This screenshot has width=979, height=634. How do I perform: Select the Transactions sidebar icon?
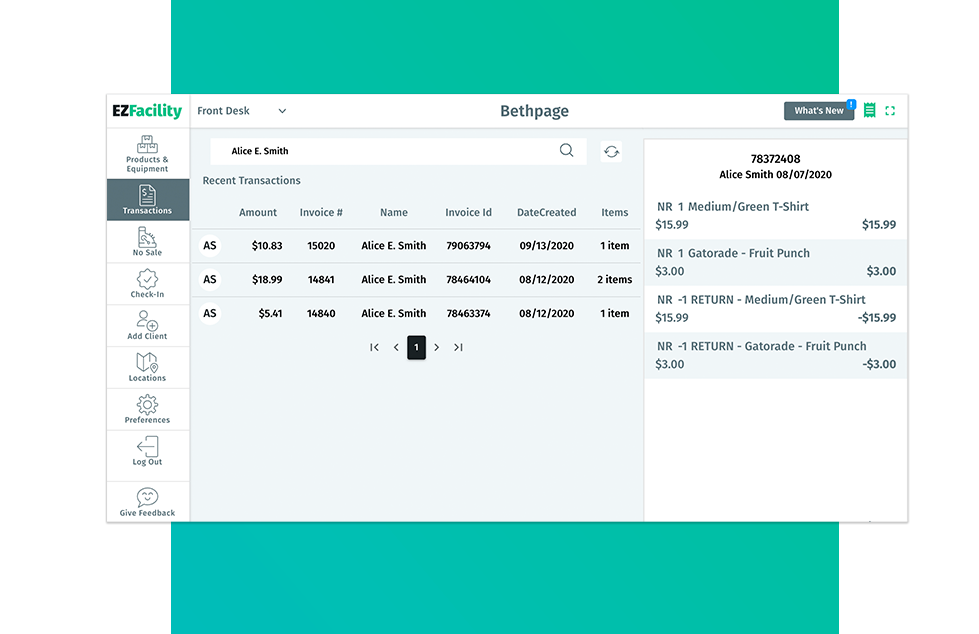[x=147, y=199]
